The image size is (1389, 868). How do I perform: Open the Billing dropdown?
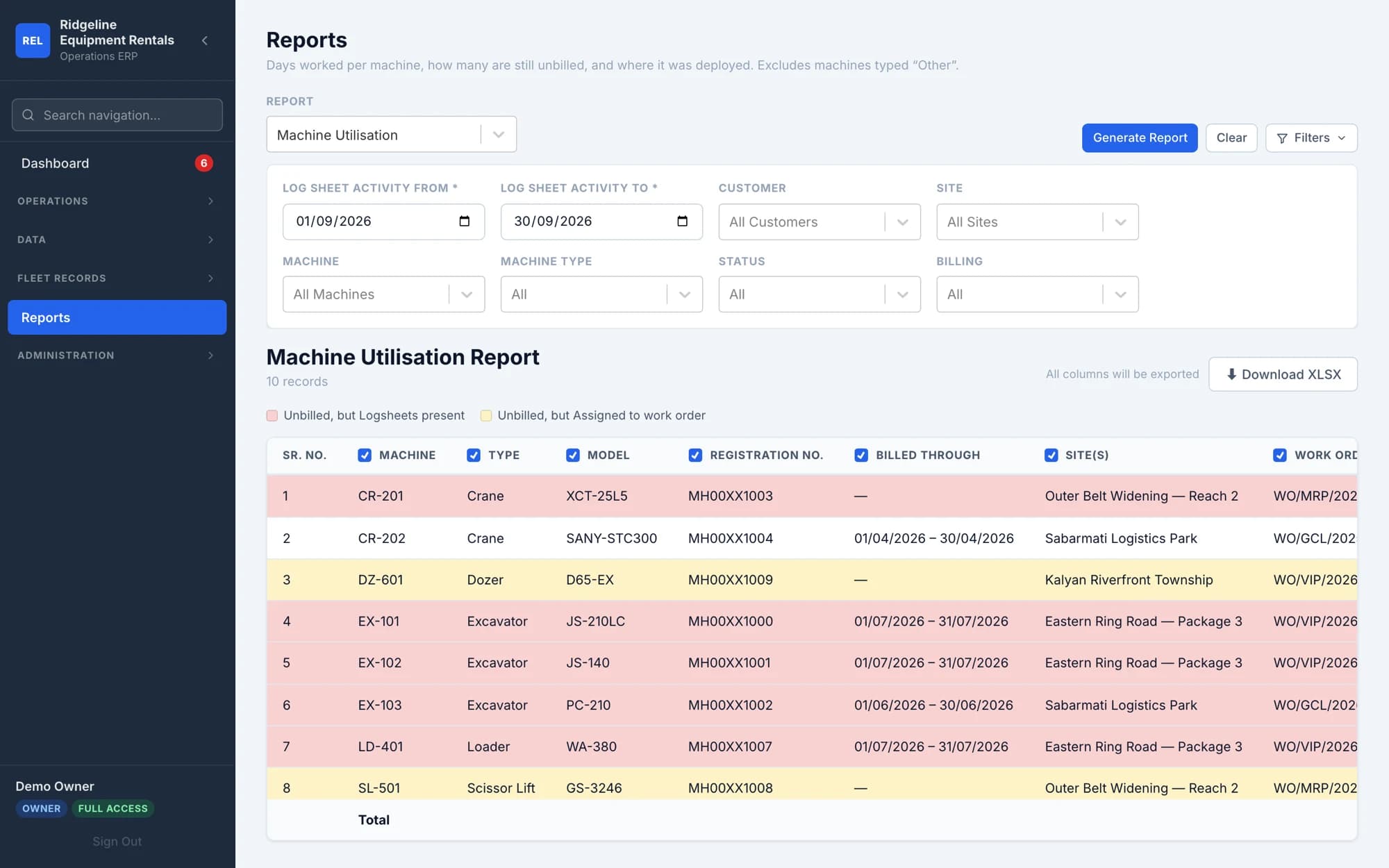[x=1038, y=294]
